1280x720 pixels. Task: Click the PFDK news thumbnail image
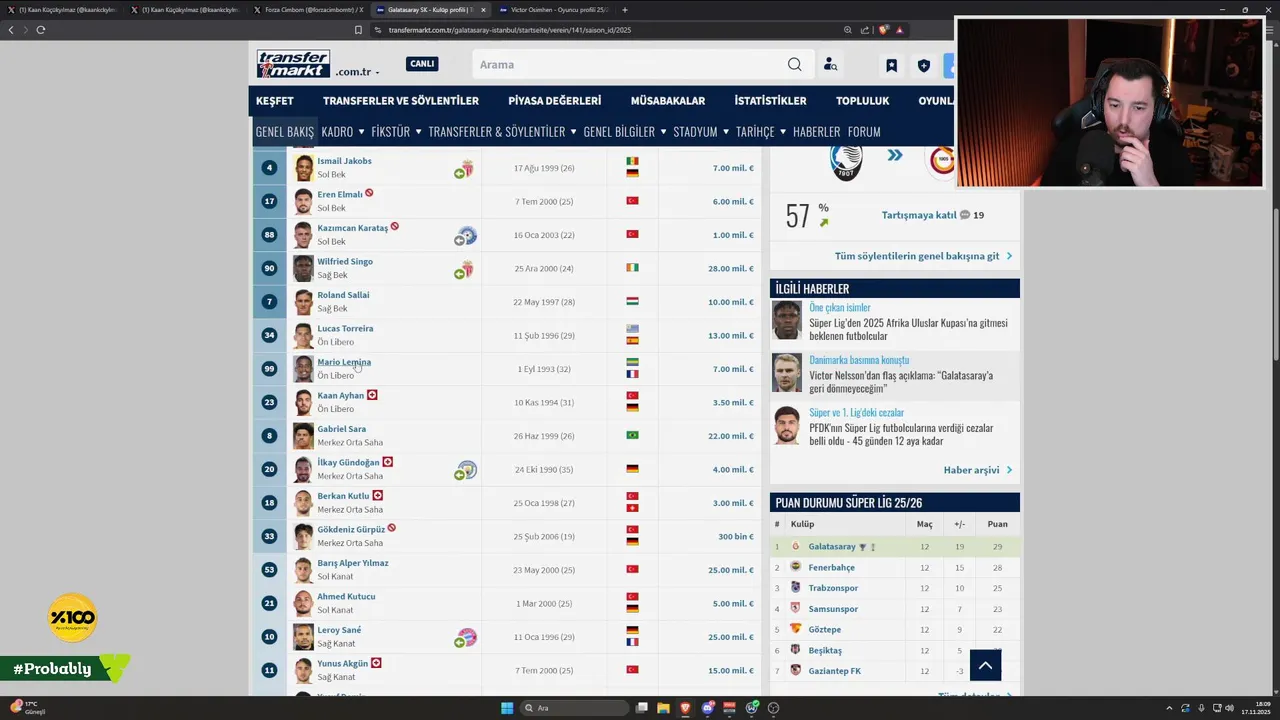pos(787,426)
